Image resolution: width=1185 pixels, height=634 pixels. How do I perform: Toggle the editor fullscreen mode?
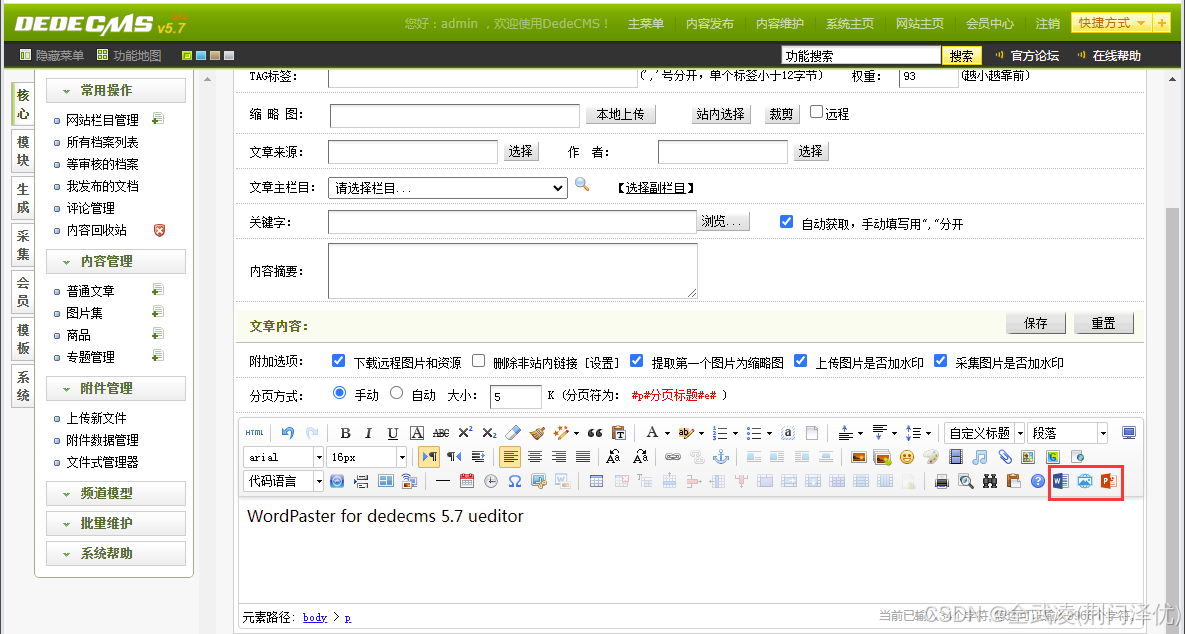point(1129,433)
